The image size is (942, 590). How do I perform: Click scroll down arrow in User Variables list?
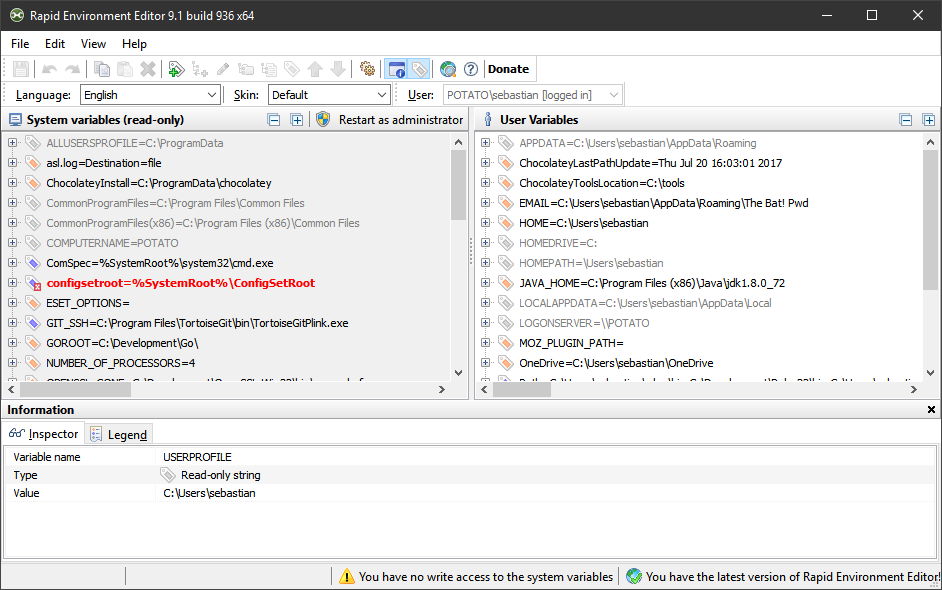(930, 373)
